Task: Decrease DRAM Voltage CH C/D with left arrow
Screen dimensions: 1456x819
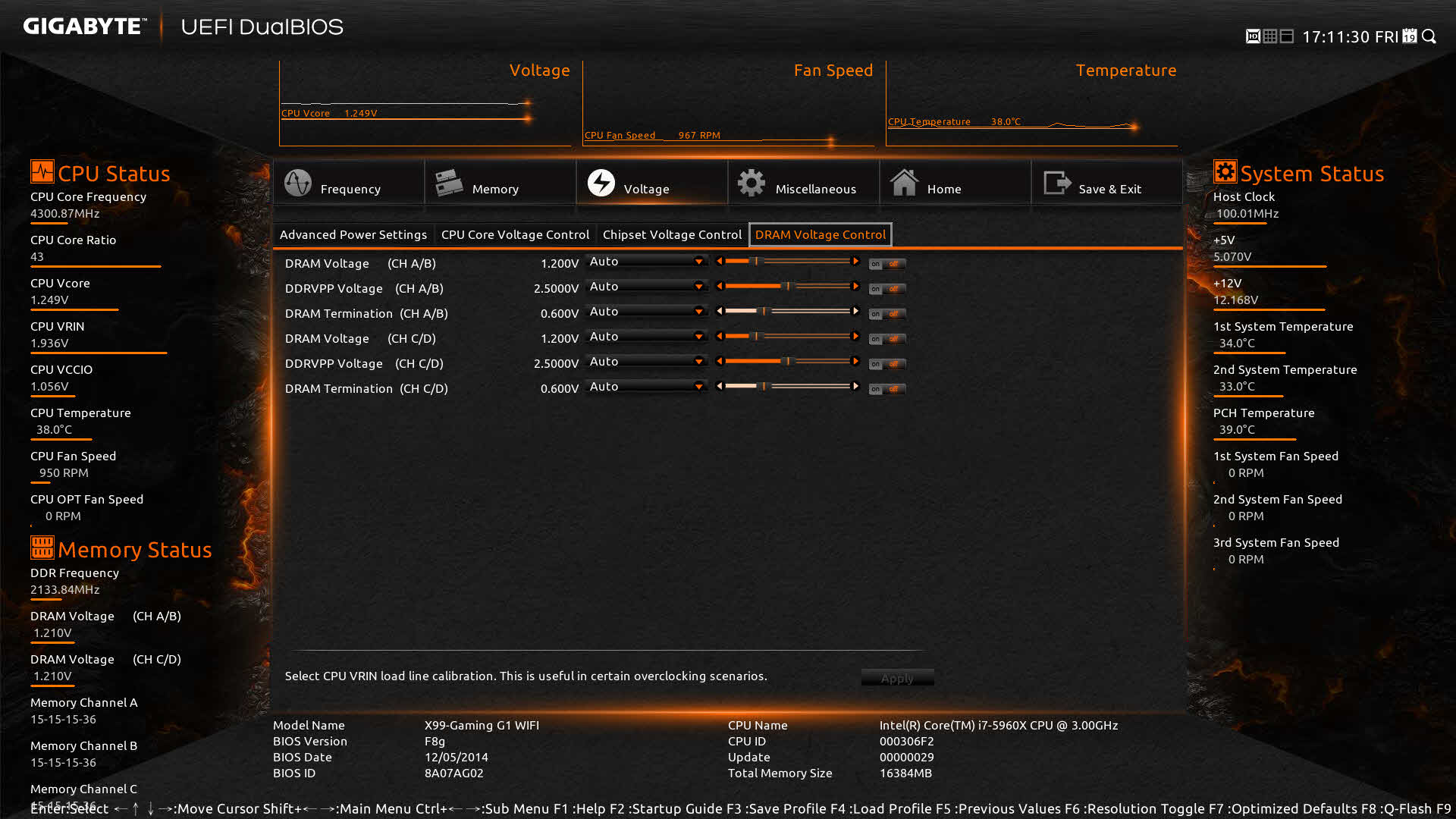Action: pyautogui.click(x=719, y=337)
